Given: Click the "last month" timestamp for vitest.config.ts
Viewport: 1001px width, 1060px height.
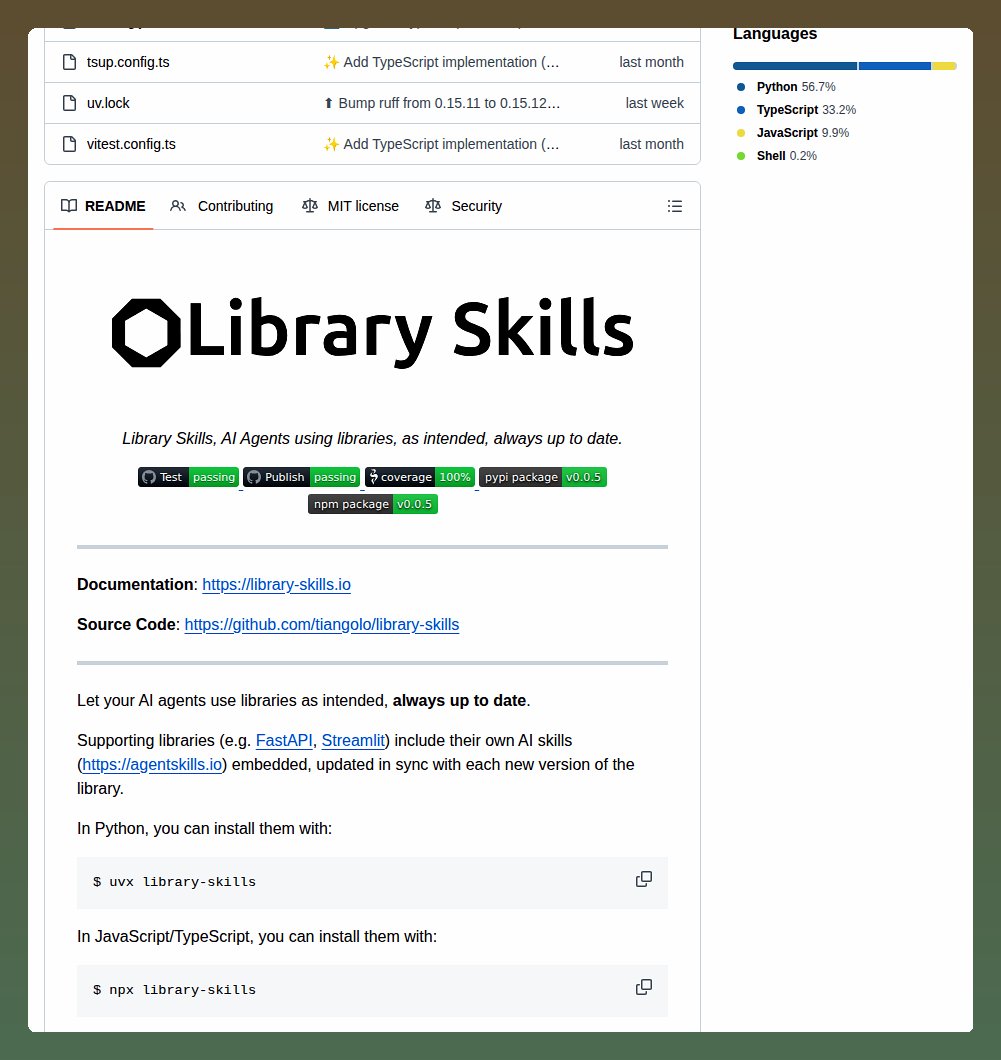Looking at the screenshot, I should pyautogui.click(x=652, y=144).
